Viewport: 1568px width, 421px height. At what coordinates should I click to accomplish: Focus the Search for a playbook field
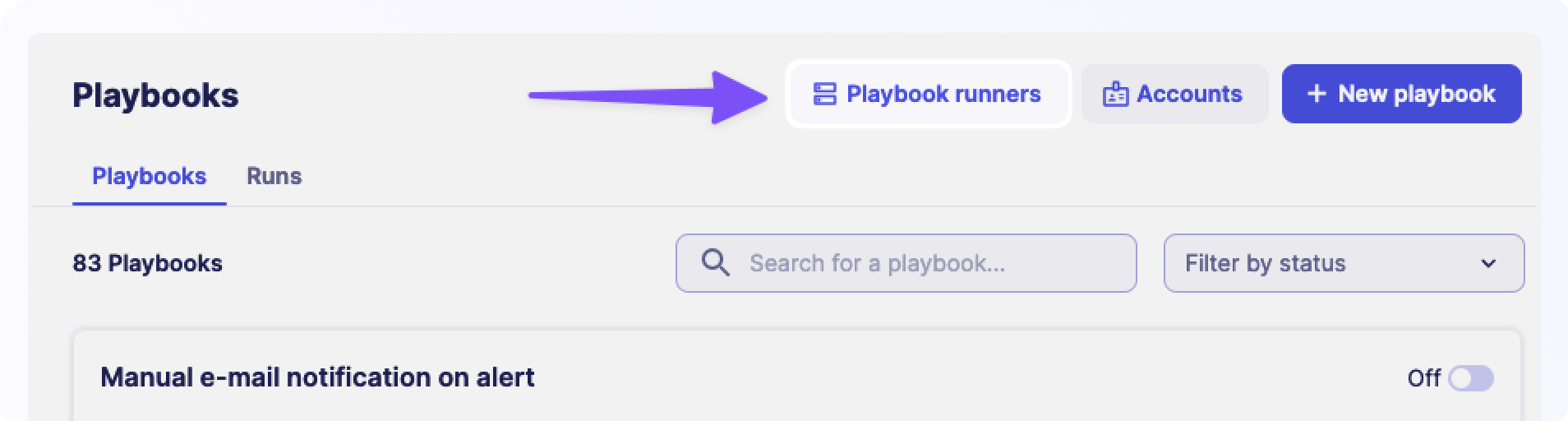coord(920,263)
